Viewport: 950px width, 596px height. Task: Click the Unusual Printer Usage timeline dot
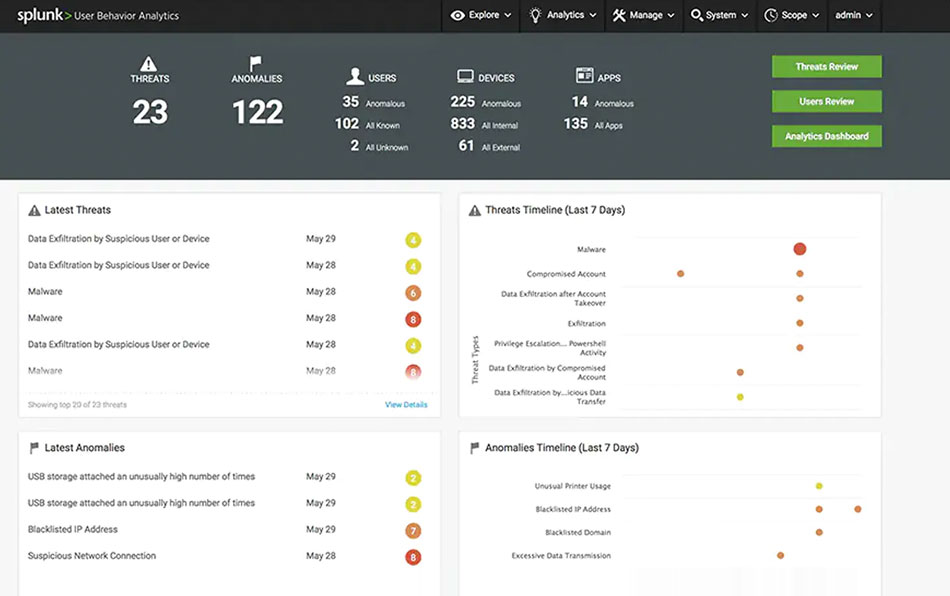819,486
